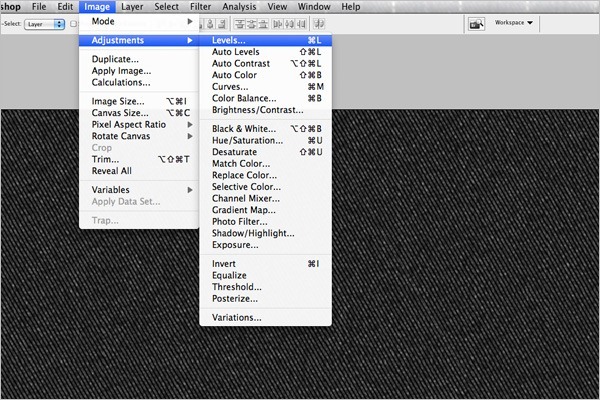
Task: Open the Workspace dropdown menu
Action: 514,23
